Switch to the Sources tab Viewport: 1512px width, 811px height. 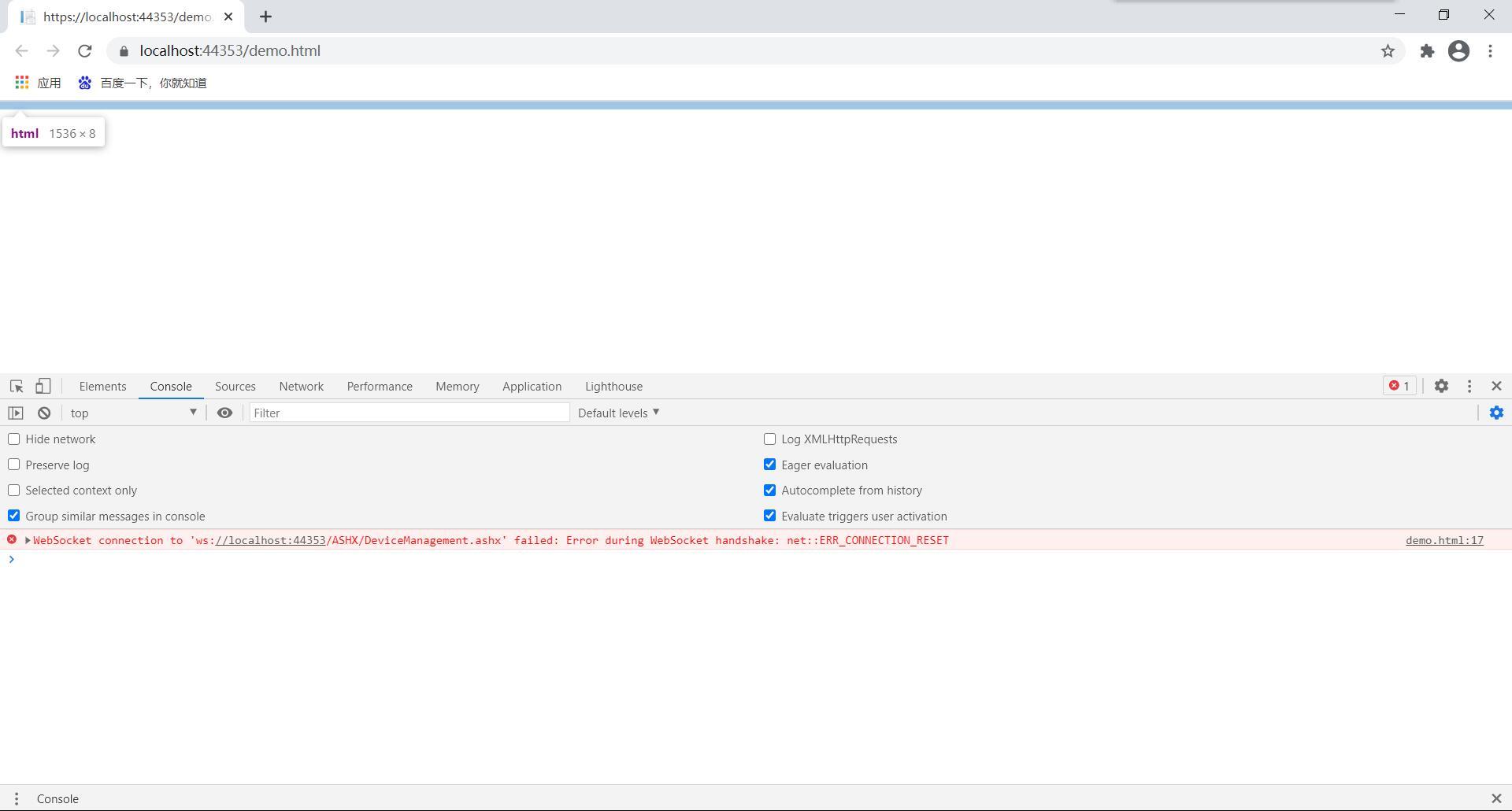pyautogui.click(x=235, y=387)
